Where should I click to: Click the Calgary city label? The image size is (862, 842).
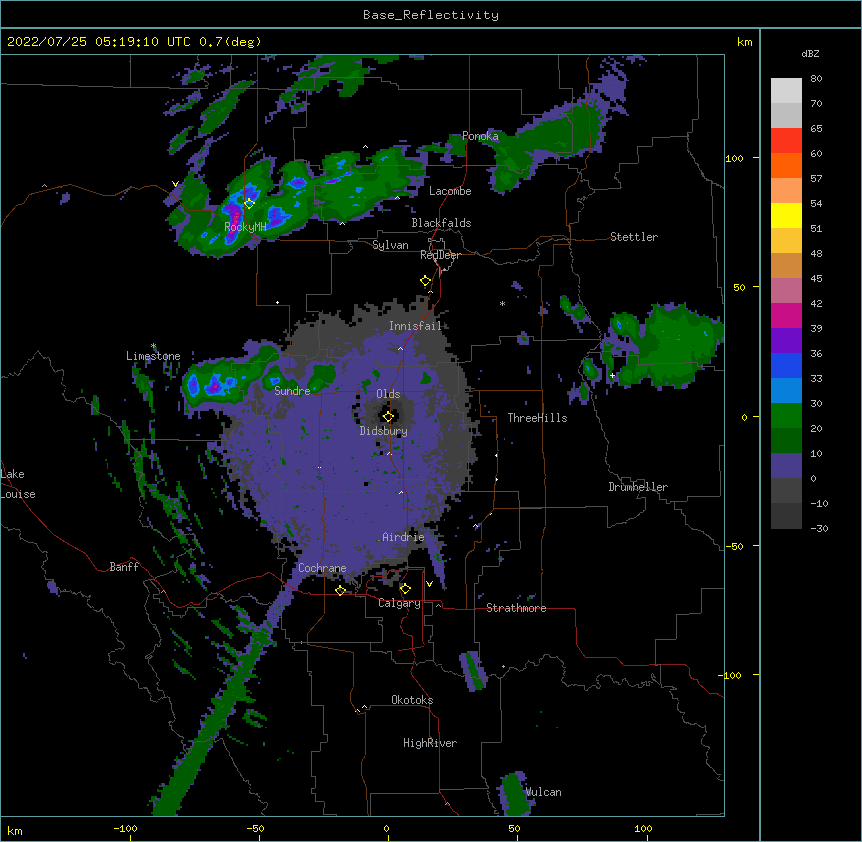tap(399, 603)
